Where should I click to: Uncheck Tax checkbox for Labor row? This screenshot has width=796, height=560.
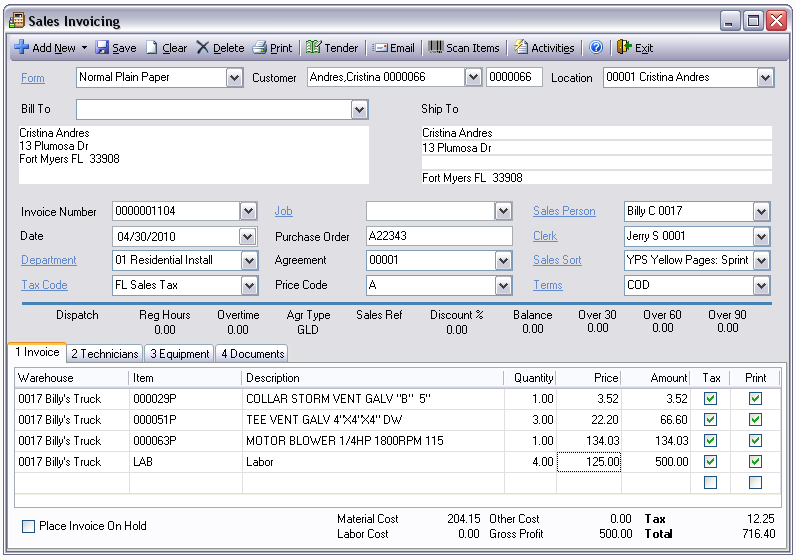coord(710,462)
